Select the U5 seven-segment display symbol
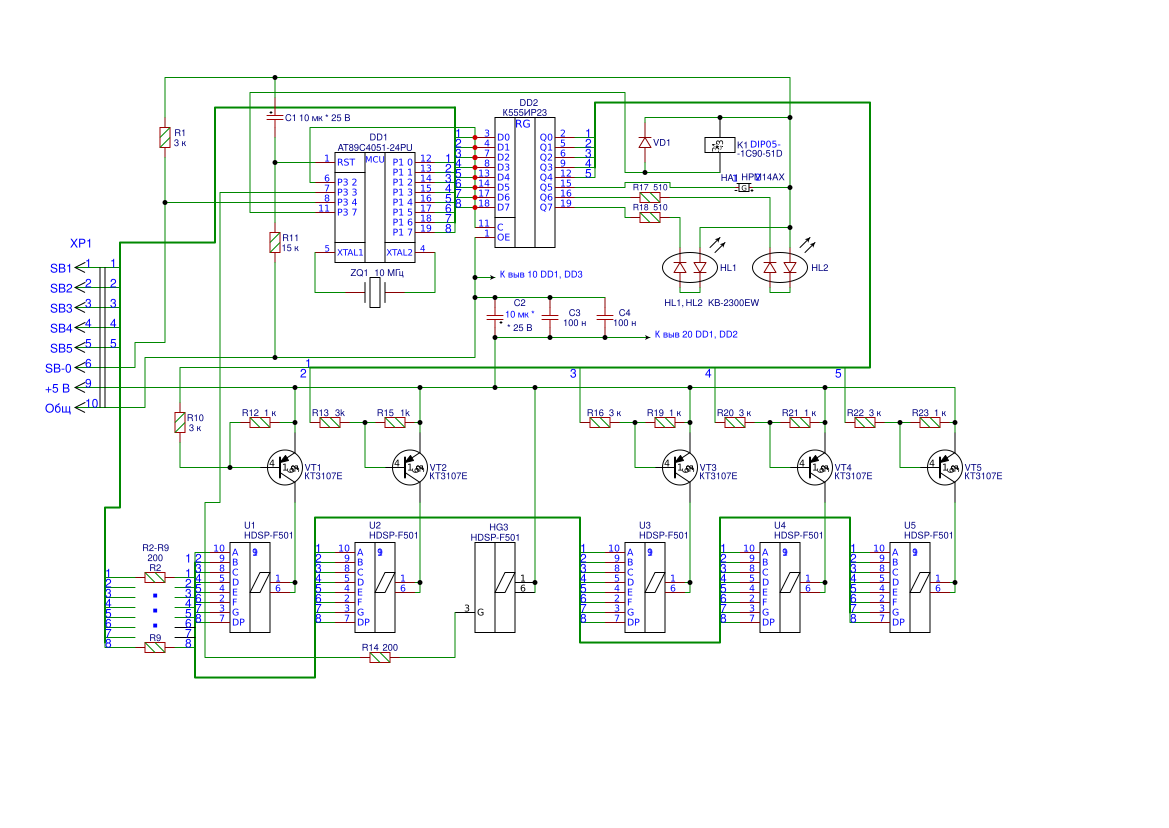The width and height of the screenshot is (1169, 828). (910, 587)
